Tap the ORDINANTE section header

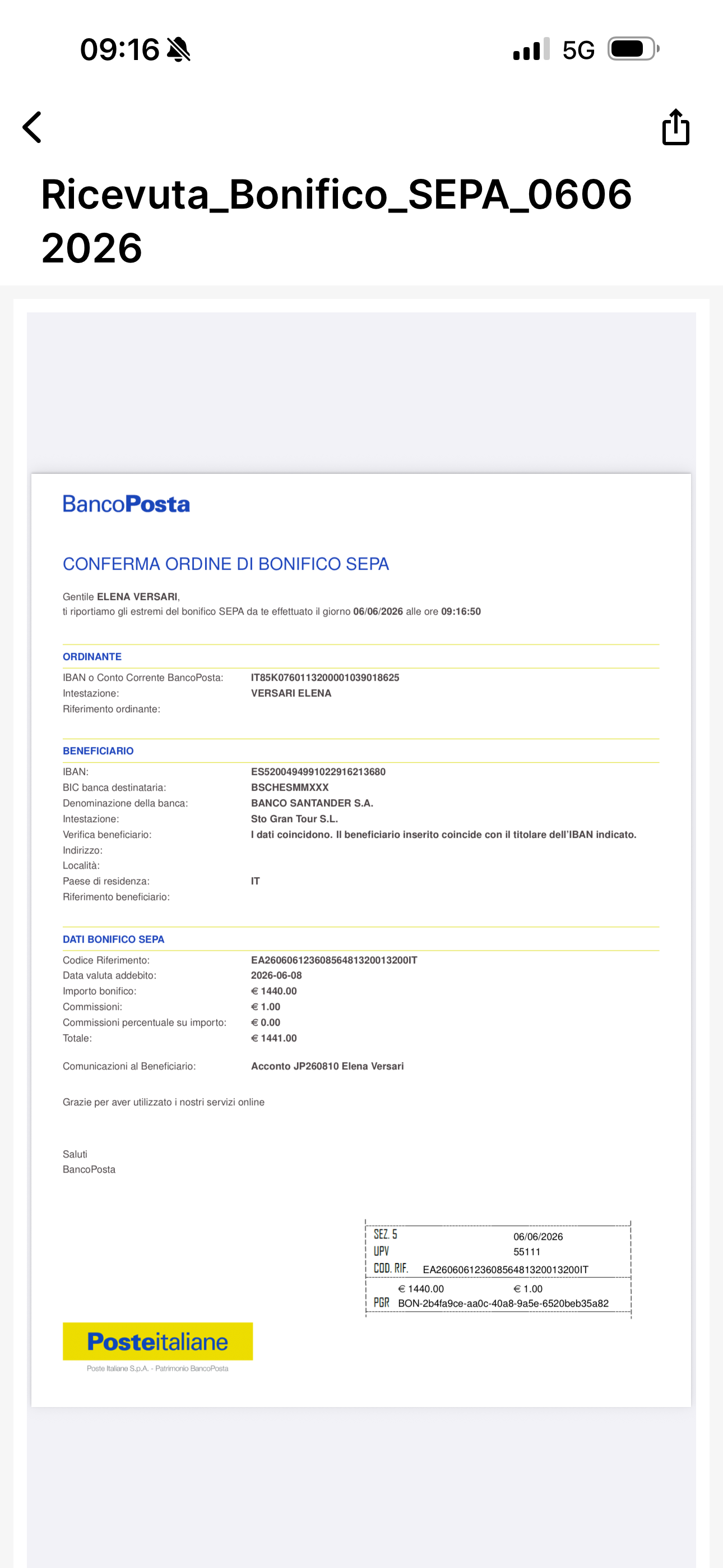coord(92,657)
